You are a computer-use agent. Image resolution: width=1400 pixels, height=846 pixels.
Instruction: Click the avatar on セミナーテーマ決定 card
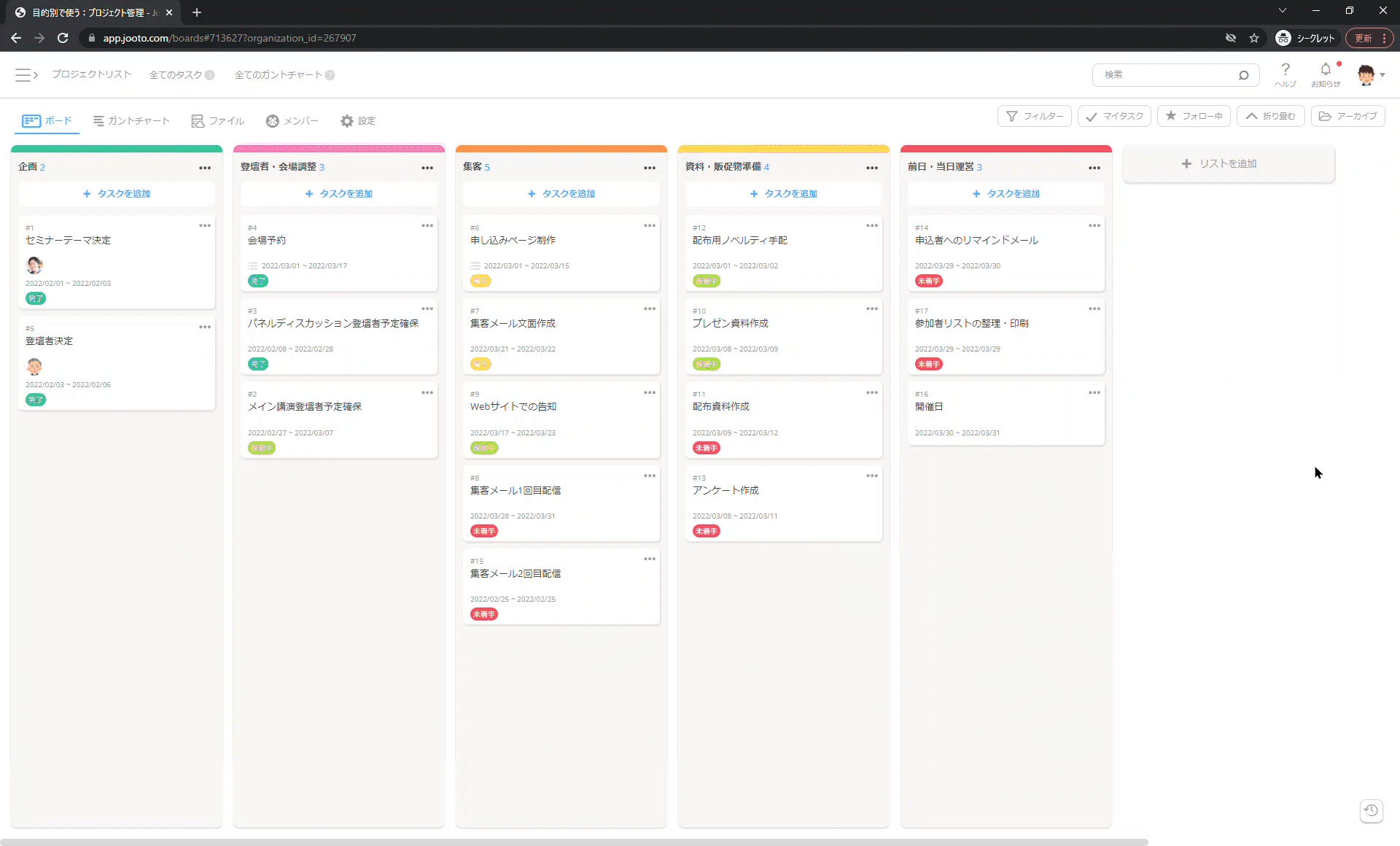coord(34,265)
